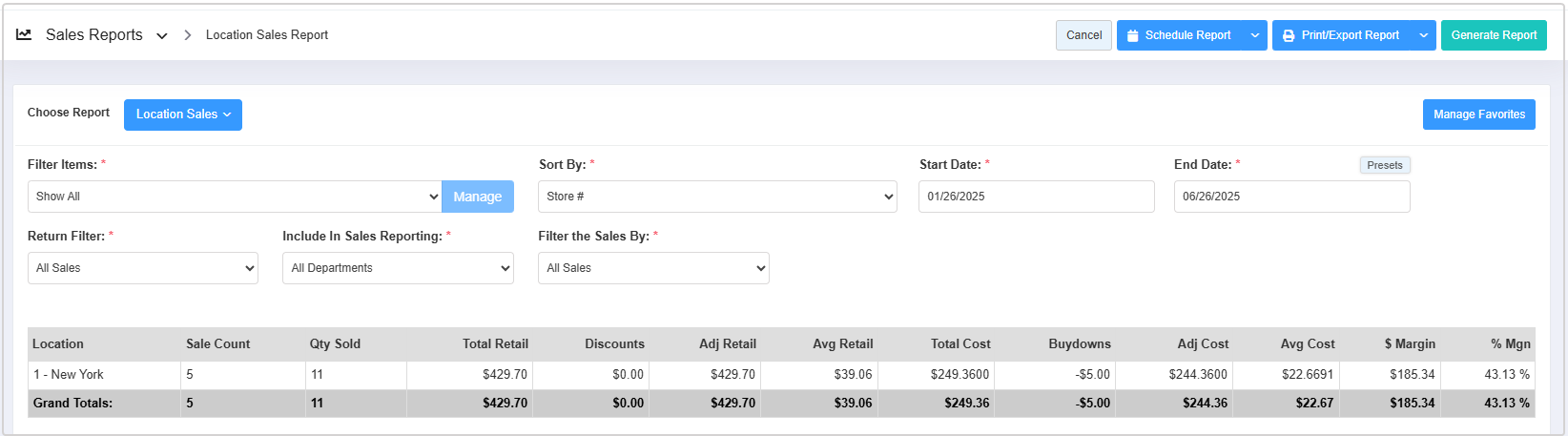Click the Manage button beside Filter Items

[477, 197]
